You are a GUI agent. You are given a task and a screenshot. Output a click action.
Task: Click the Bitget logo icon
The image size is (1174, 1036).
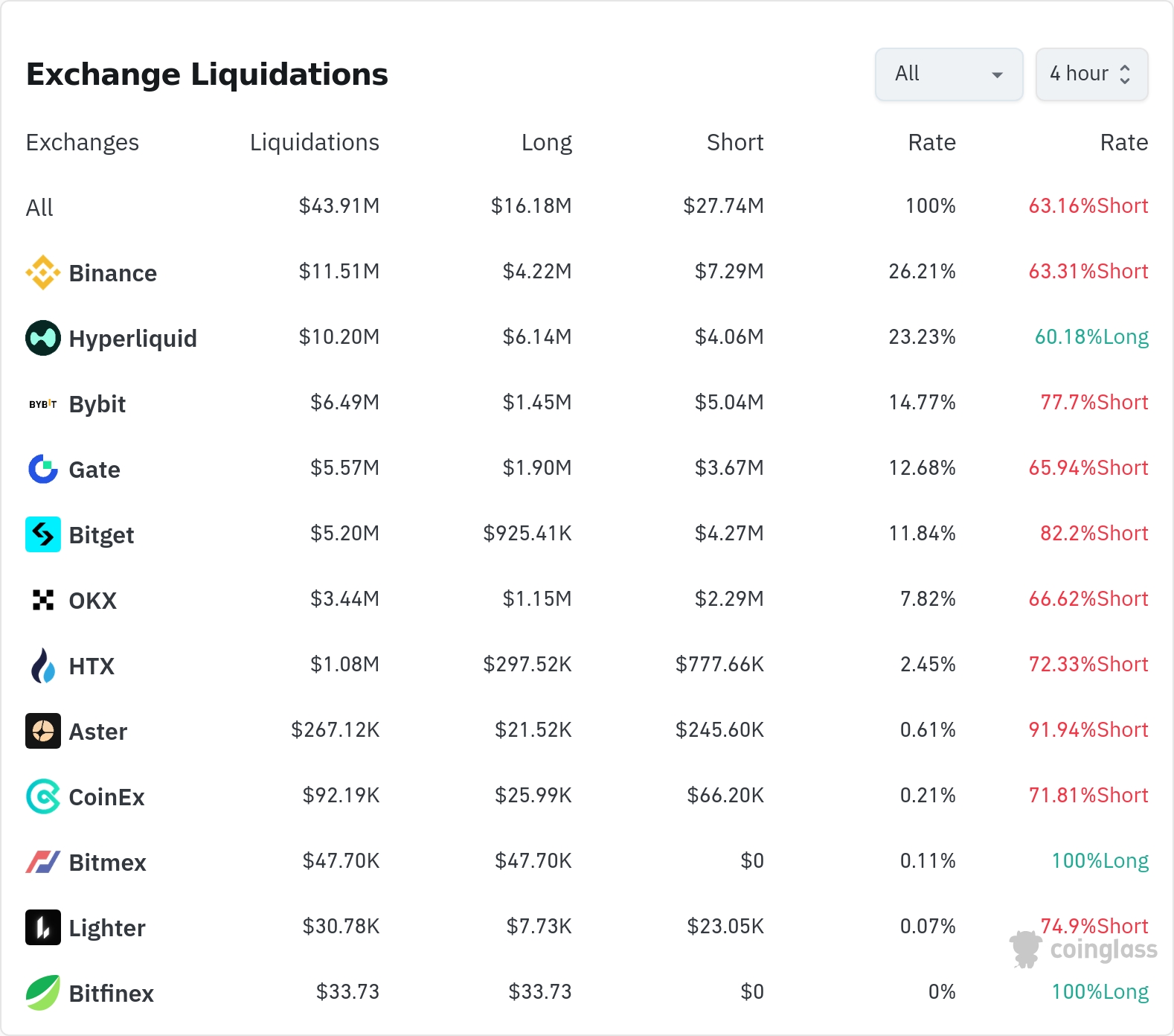pyautogui.click(x=43, y=534)
